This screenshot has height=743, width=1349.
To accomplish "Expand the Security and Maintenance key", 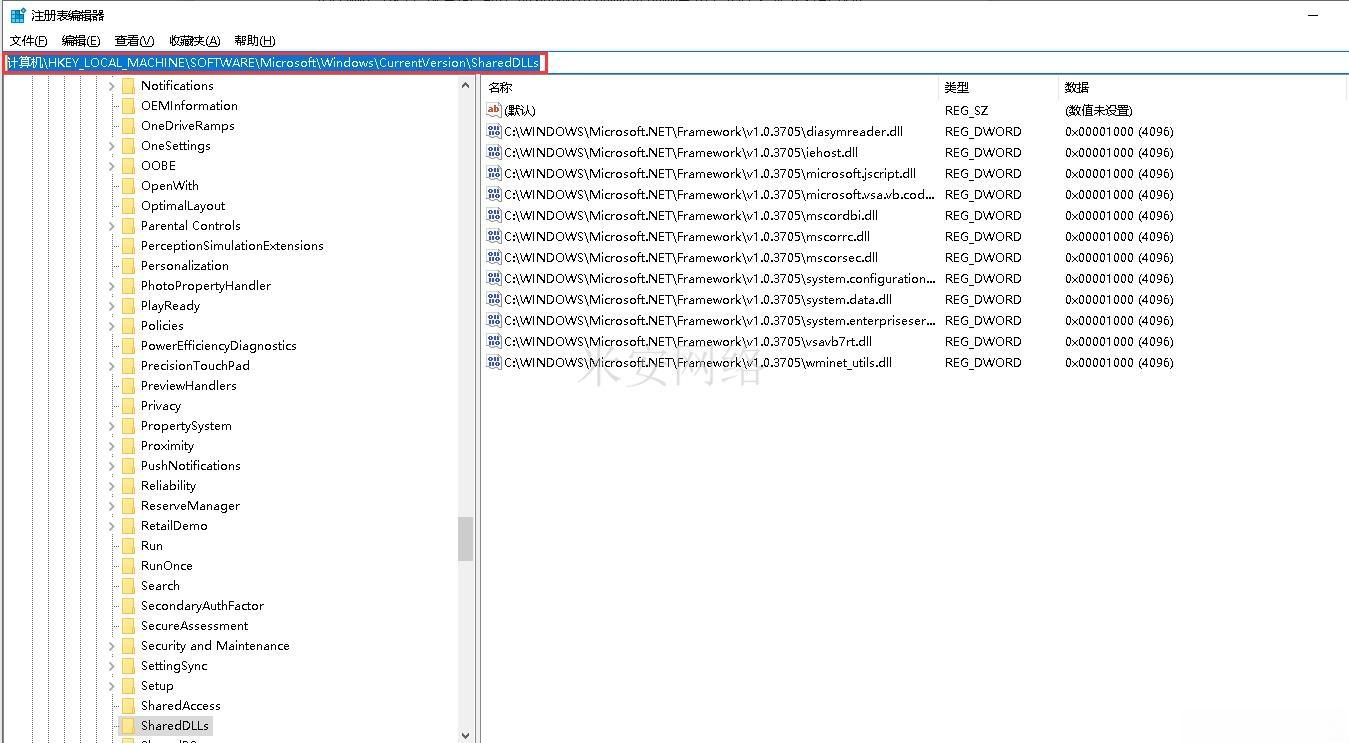I will pyautogui.click(x=112, y=646).
